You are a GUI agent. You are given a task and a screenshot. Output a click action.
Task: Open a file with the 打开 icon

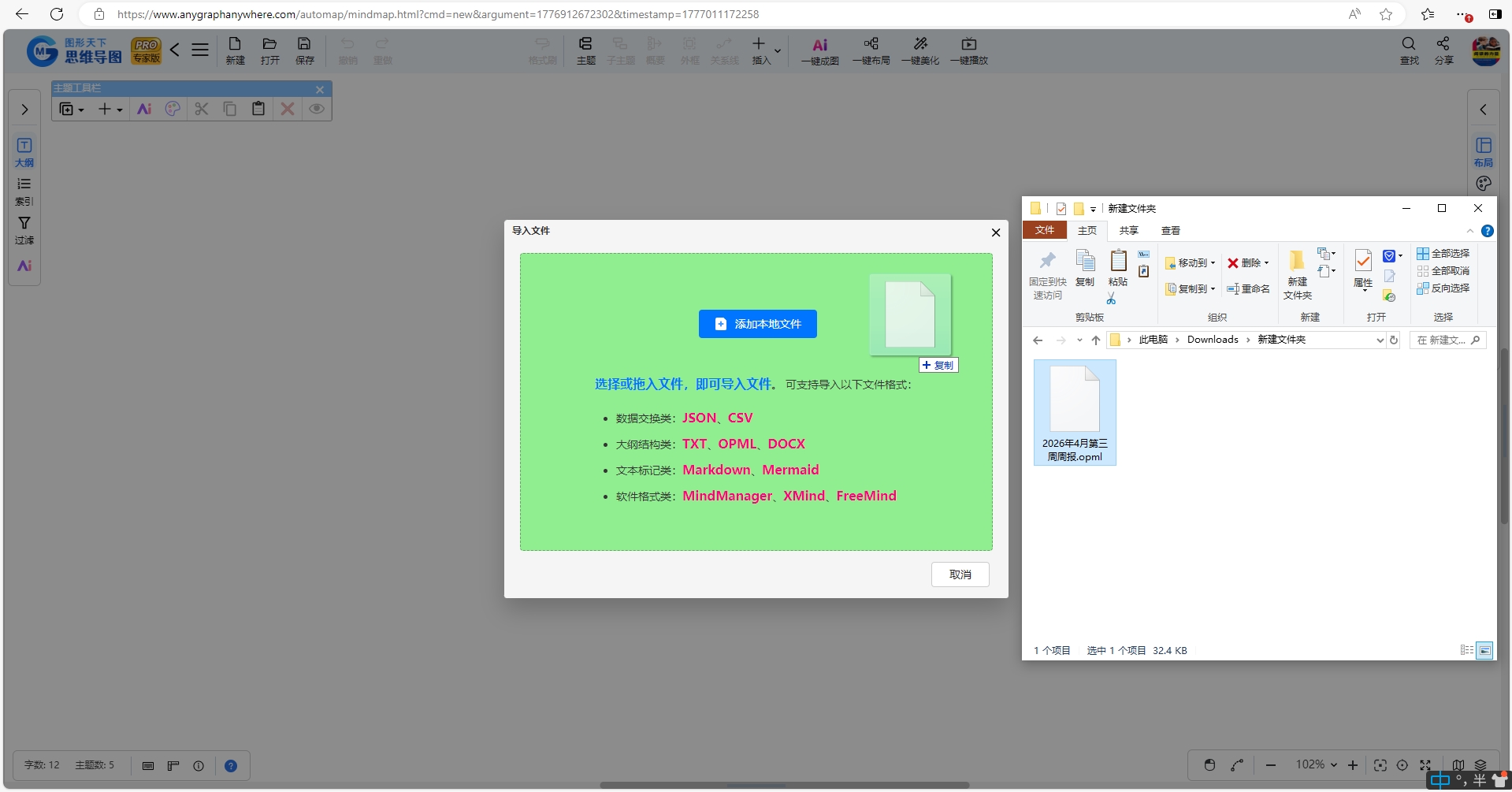pyautogui.click(x=269, y=50)
